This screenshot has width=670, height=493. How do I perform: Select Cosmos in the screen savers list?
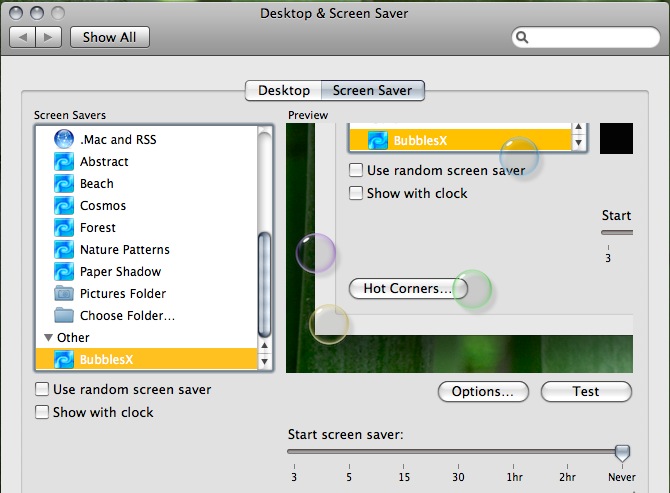tap(147, 205)
